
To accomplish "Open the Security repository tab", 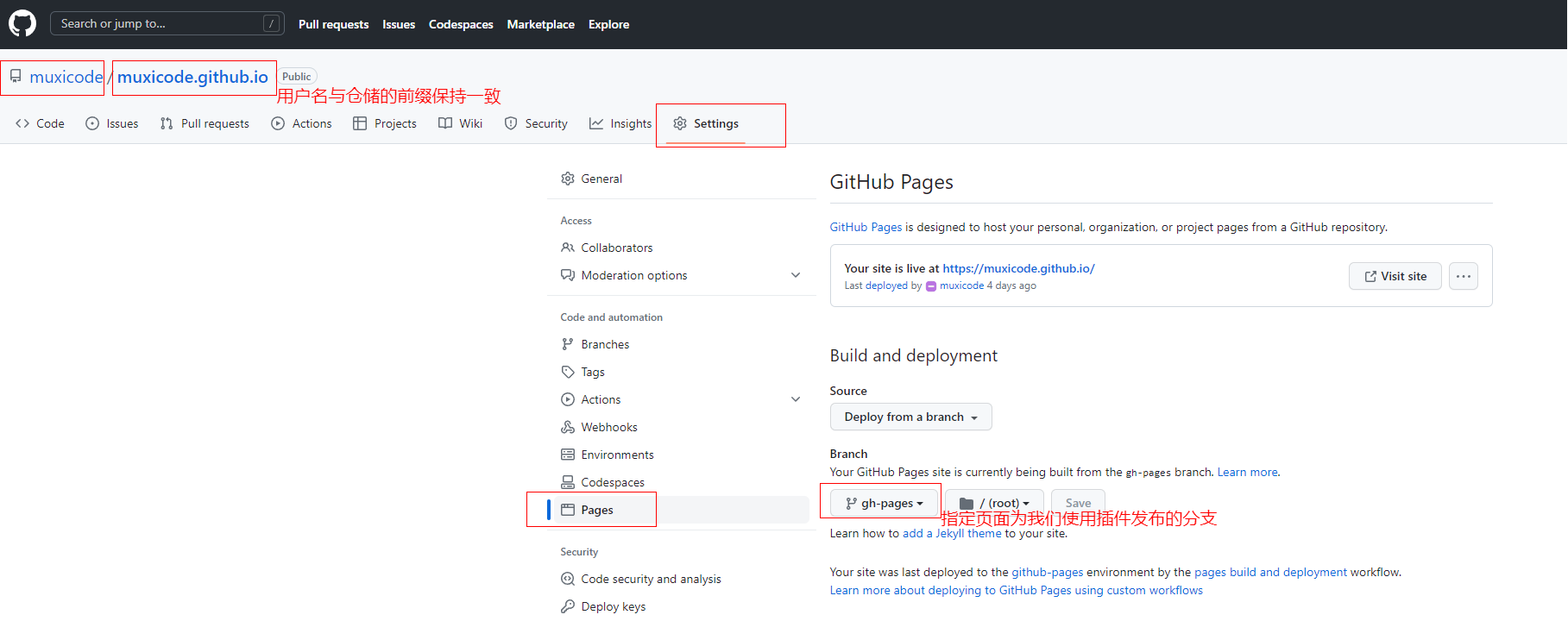I will (536, 123).
